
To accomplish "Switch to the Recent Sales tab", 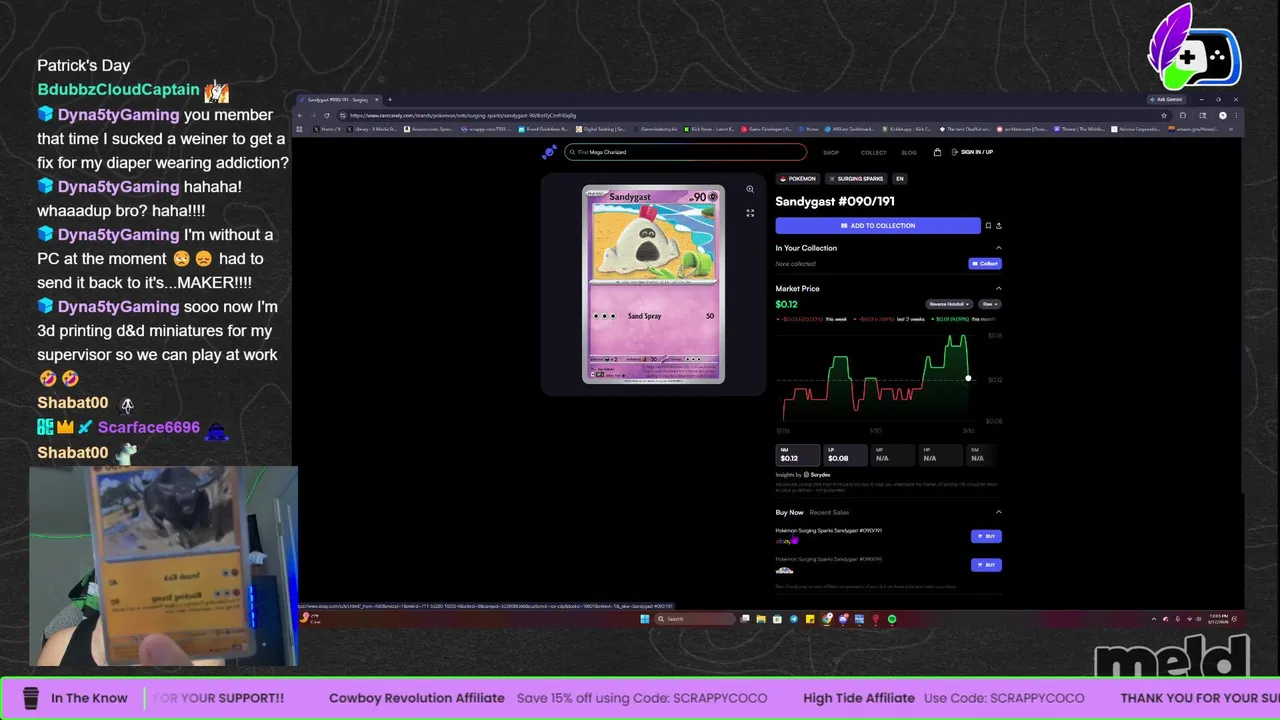I will [x=828, y=512].
